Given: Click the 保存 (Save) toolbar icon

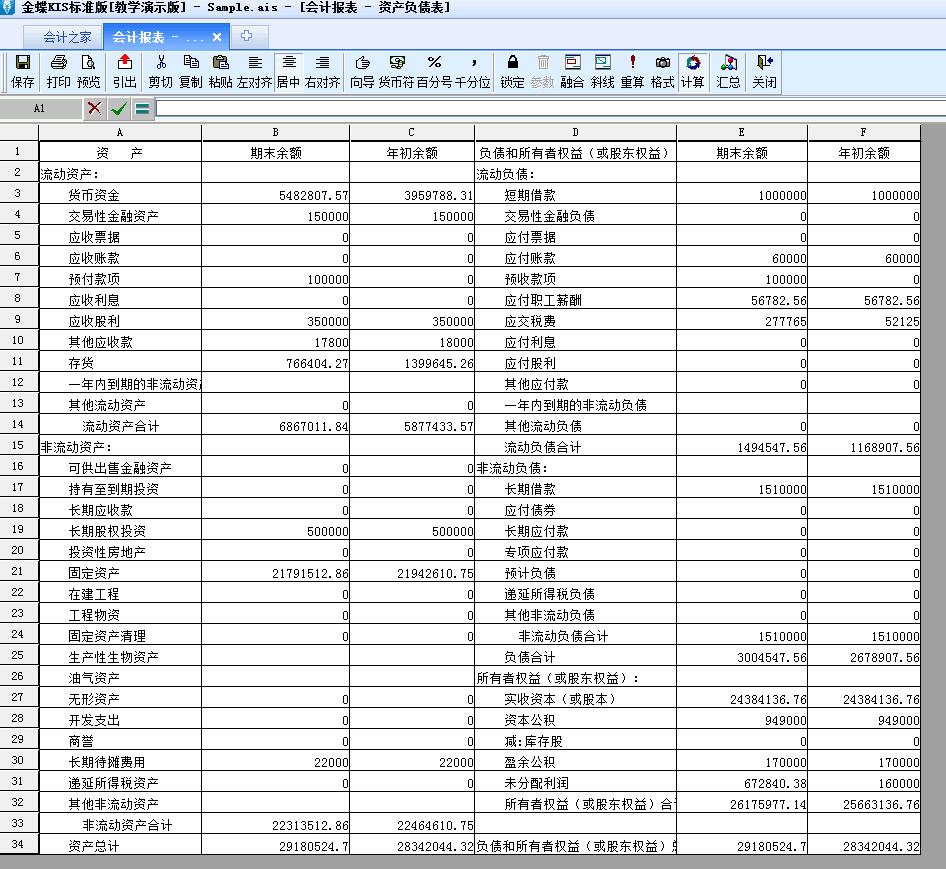Looking at the screenshot, I should (22, 71).
